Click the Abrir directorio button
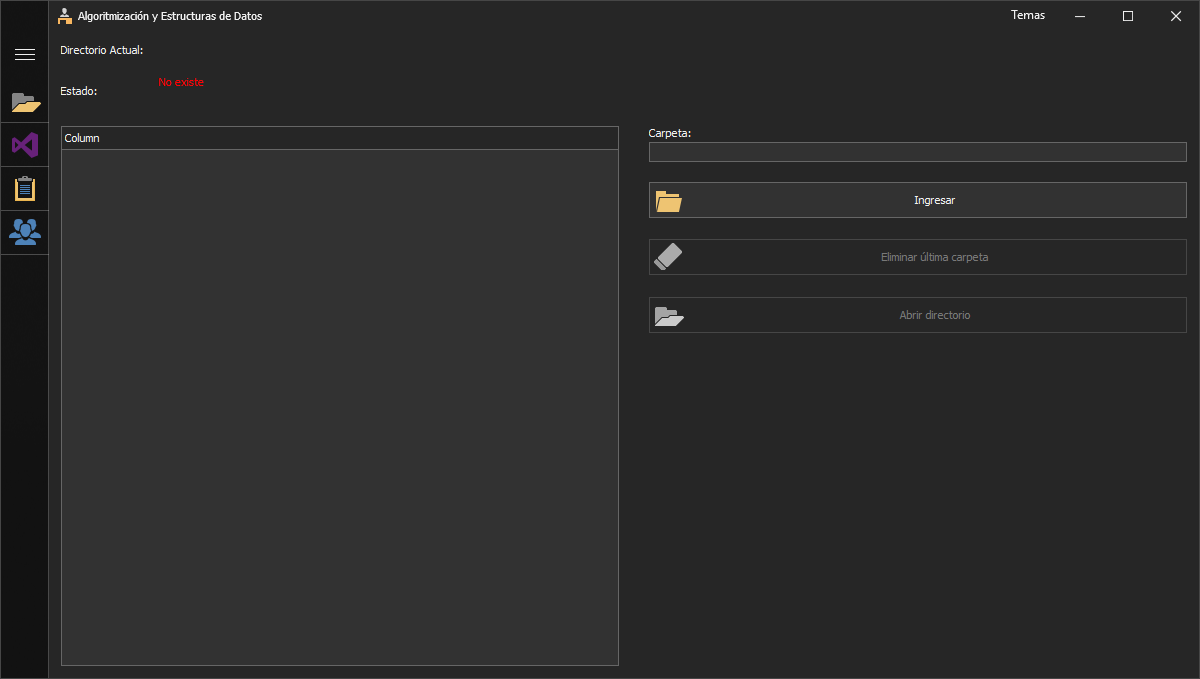The height and width of the screenshot is (679, 1200). point(917,315)
